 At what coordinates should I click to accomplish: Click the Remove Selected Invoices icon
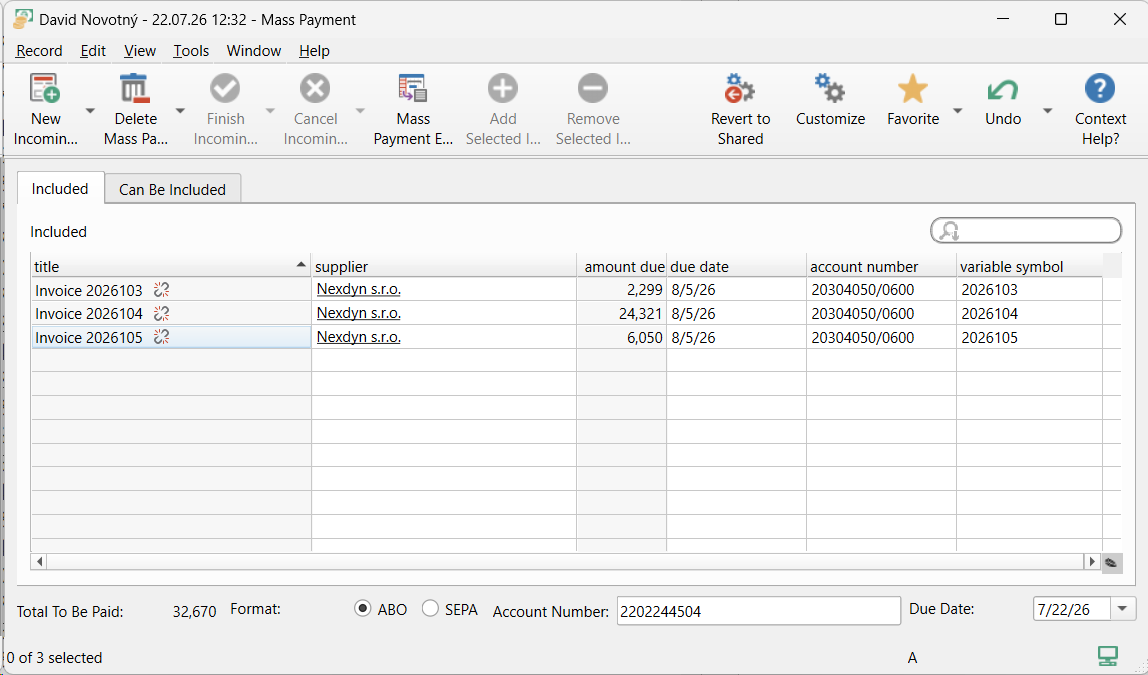(x=592, y=89)
